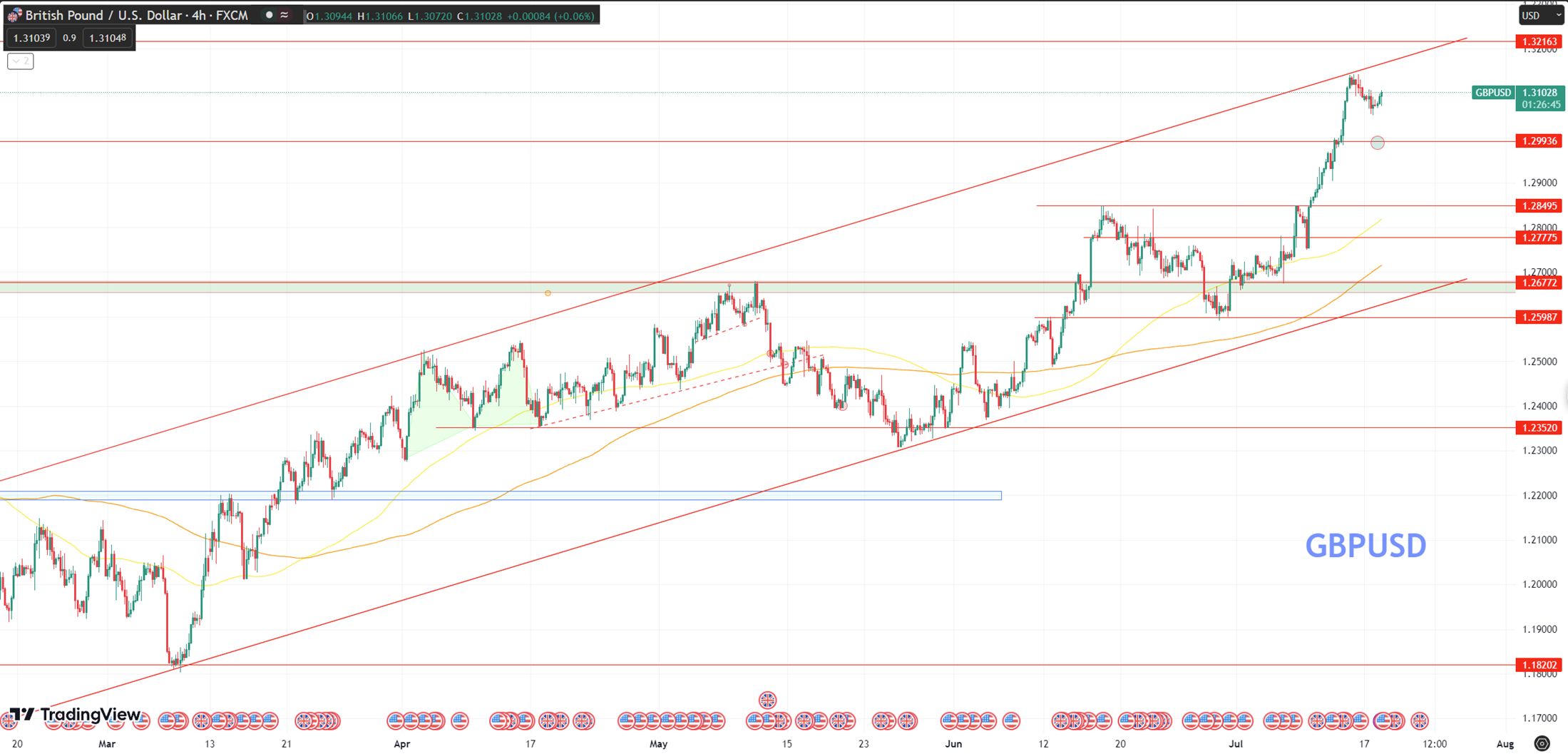Click the 1.29000 price axis label
This screenshot has width=1568, height=754.
pos(1539,183)
